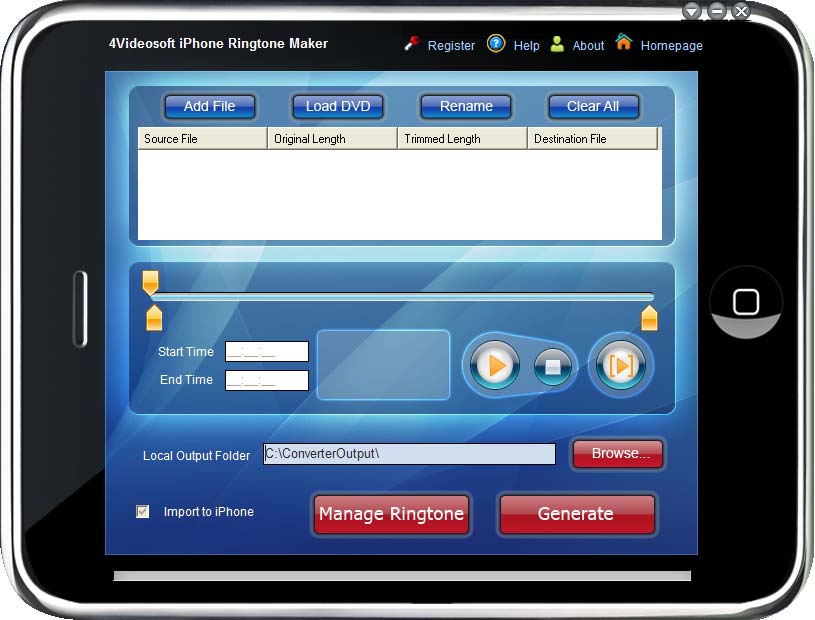Screen dimensions: 815x620
Task: Select the trim end marker on the right
Action: [x=649, y=319]
